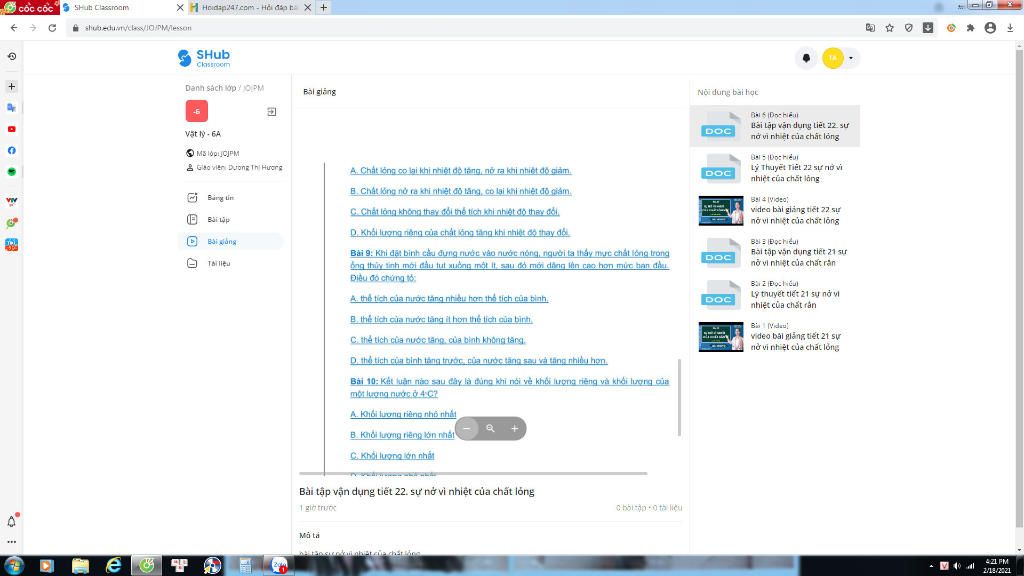Open the yellow user avatar menu

coord(833,58)
